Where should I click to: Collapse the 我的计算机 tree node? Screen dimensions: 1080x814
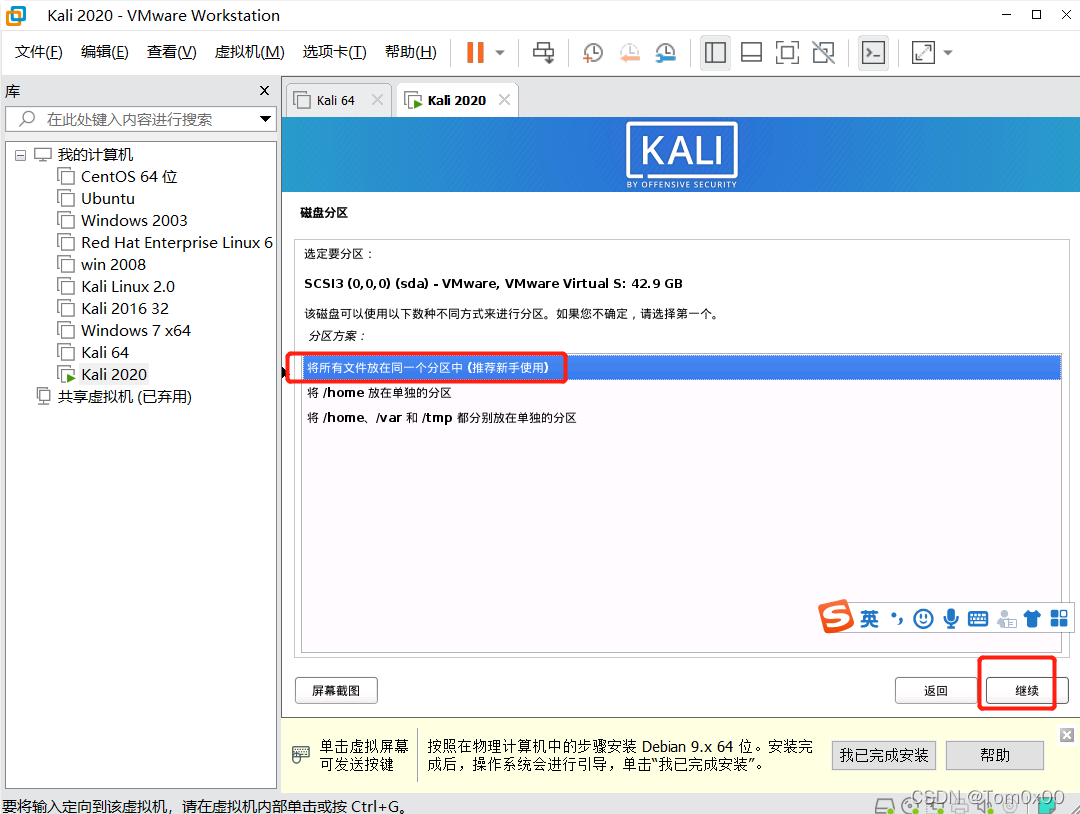(x=21, y=155)
